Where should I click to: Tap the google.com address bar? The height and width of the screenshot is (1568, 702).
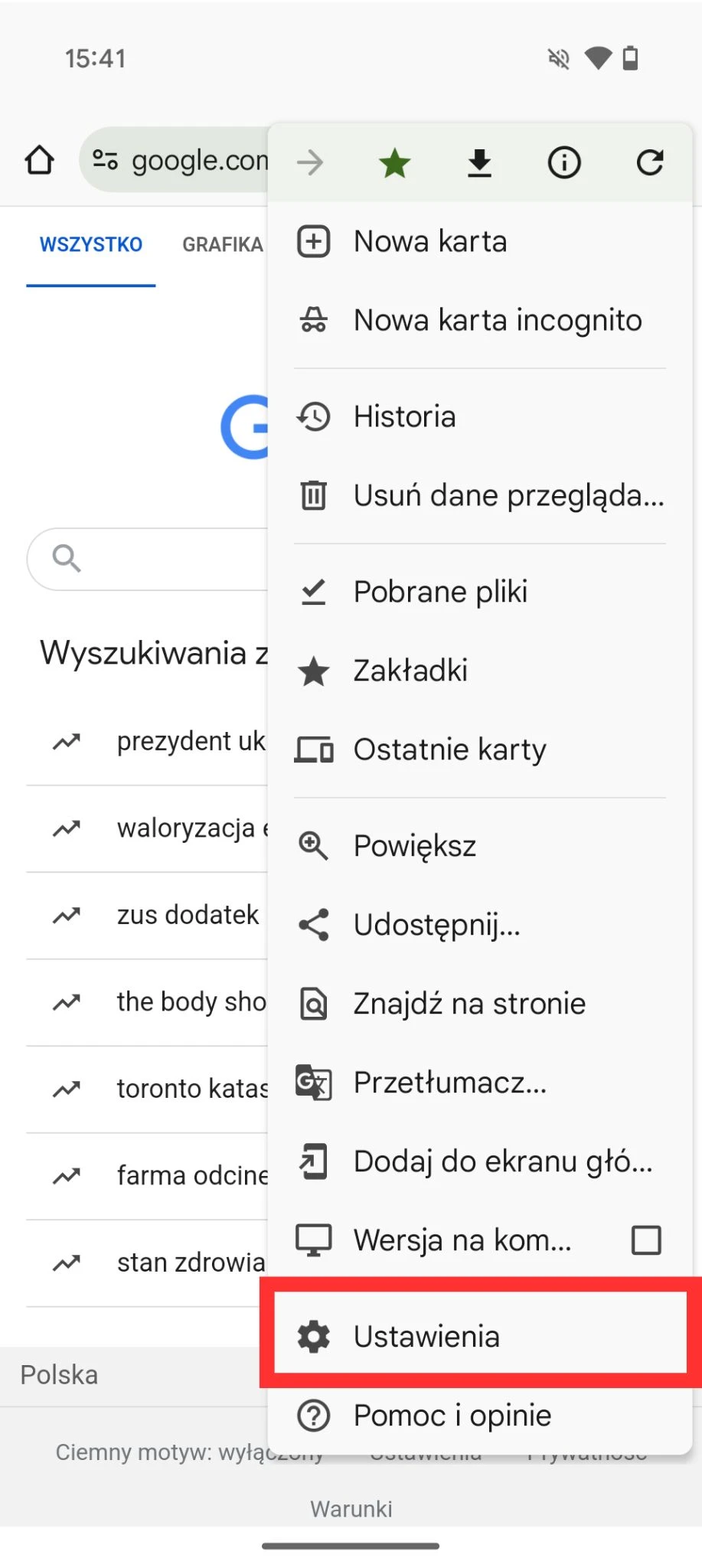click(175, 160)
